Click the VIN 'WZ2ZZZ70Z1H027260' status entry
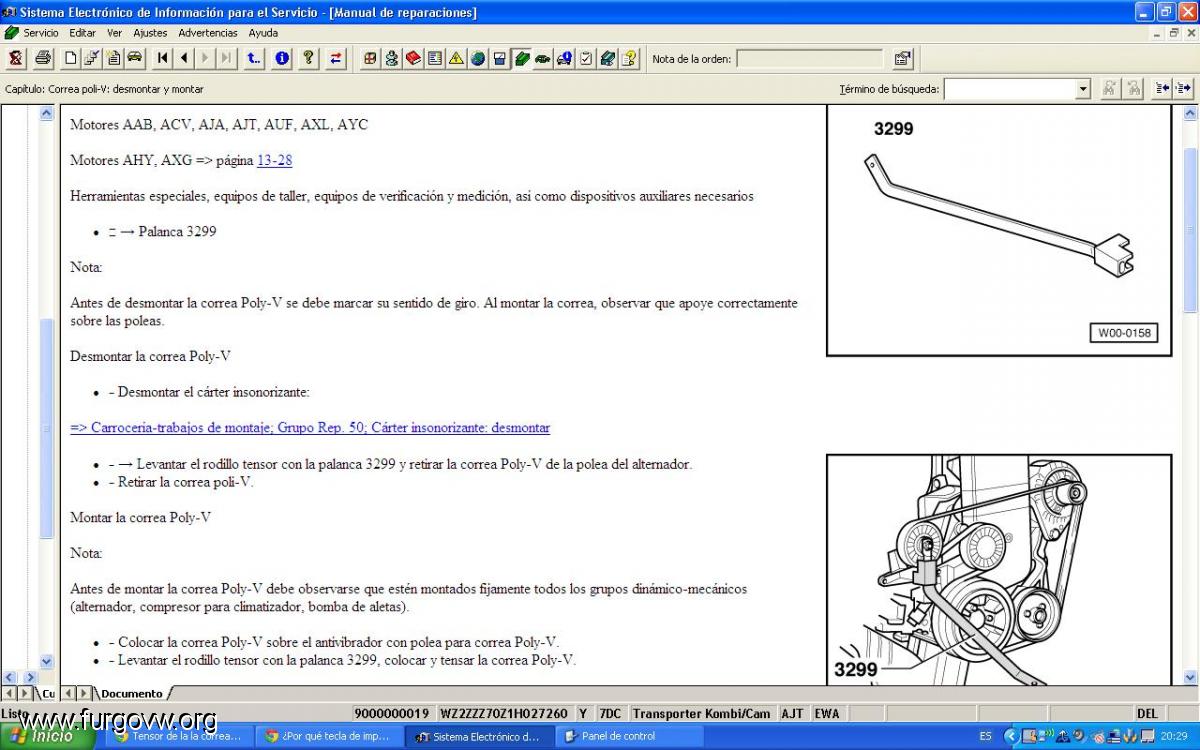 503,714
